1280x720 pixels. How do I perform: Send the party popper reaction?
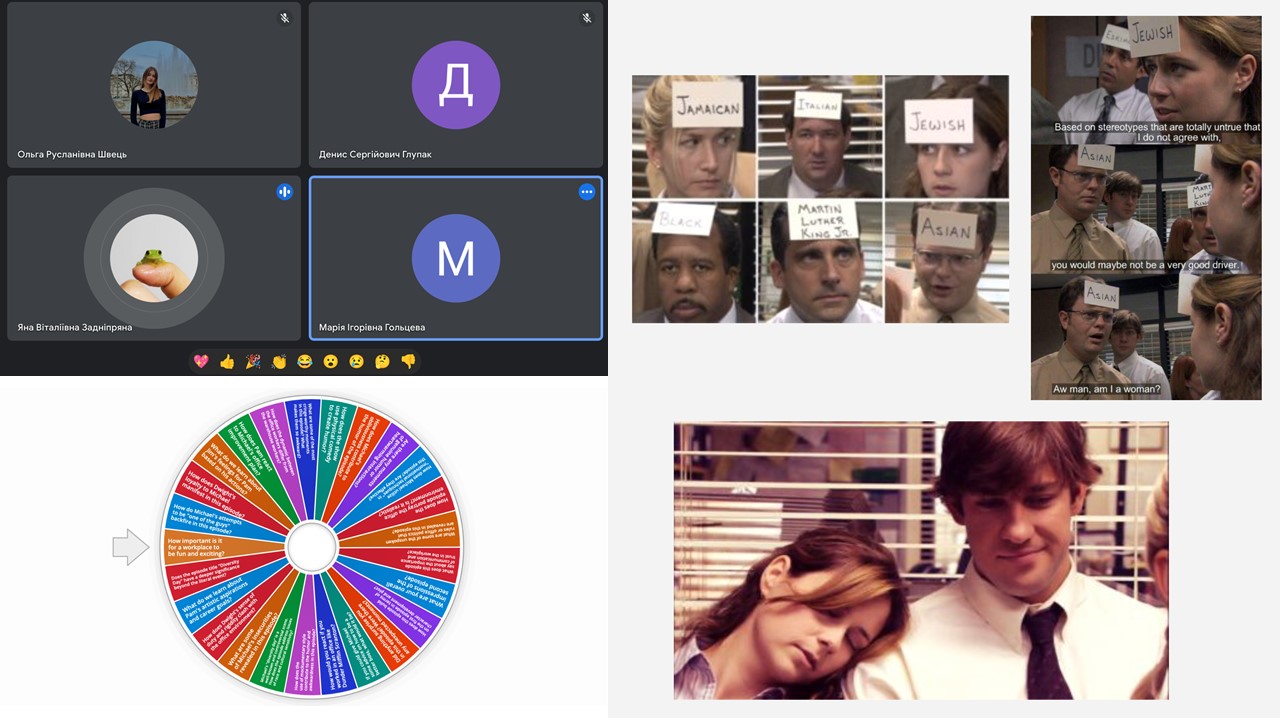(x=253, y=362)
